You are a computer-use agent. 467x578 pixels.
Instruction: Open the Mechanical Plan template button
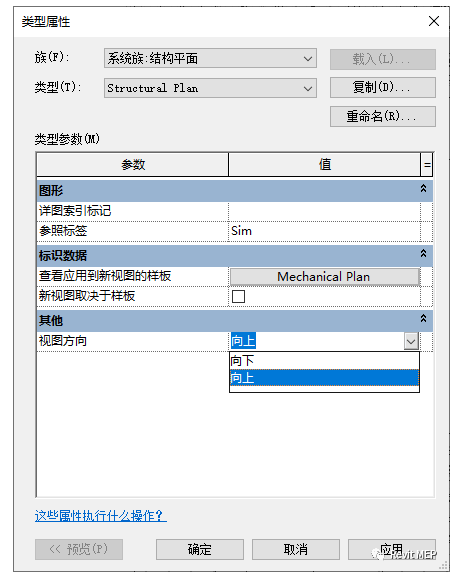pyautogui.click(x=325, y=276)
